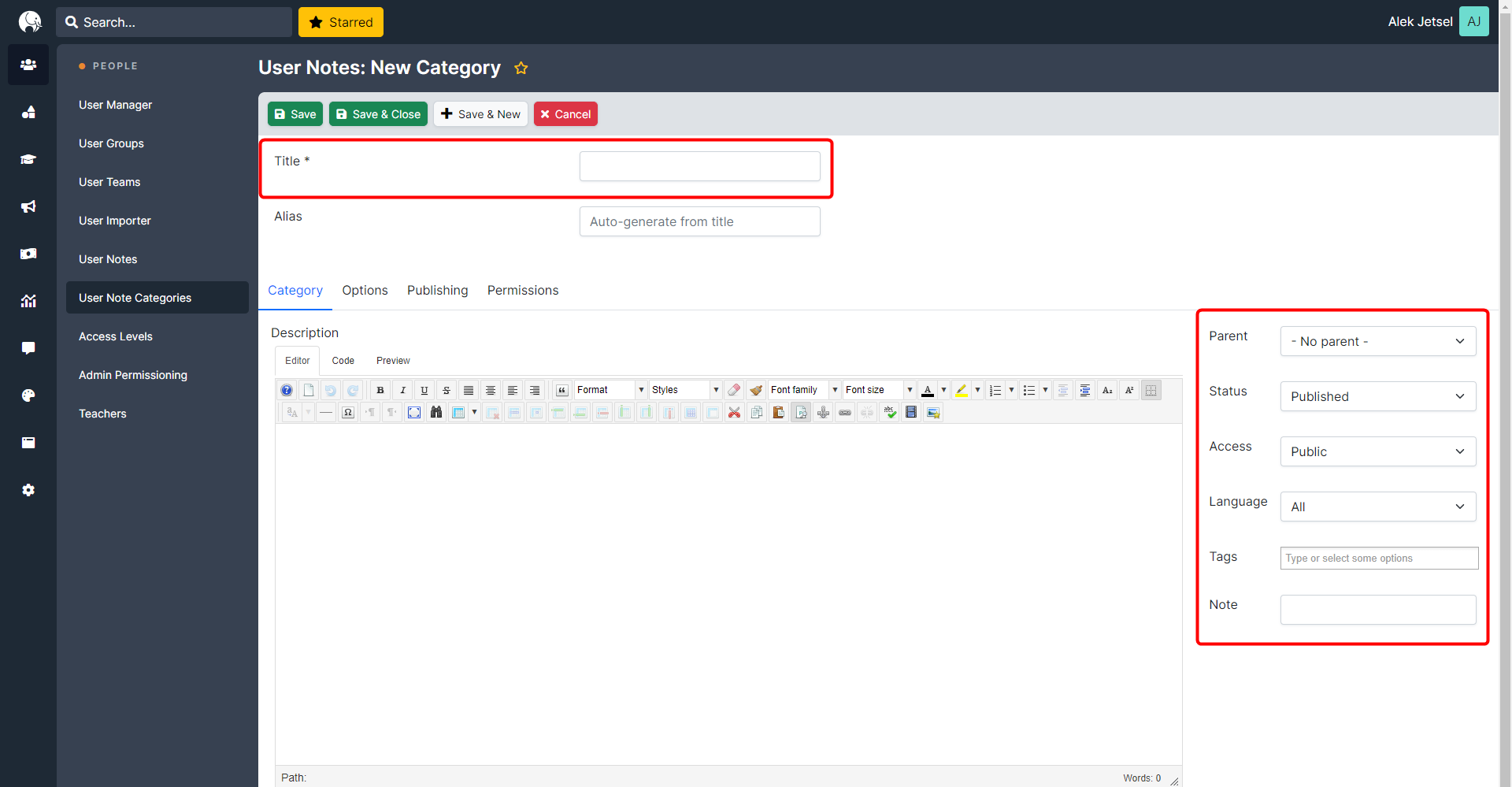
Task: Insert a blockquote using the quote icon
Action: pyautogui.click(x=562, y=390)
